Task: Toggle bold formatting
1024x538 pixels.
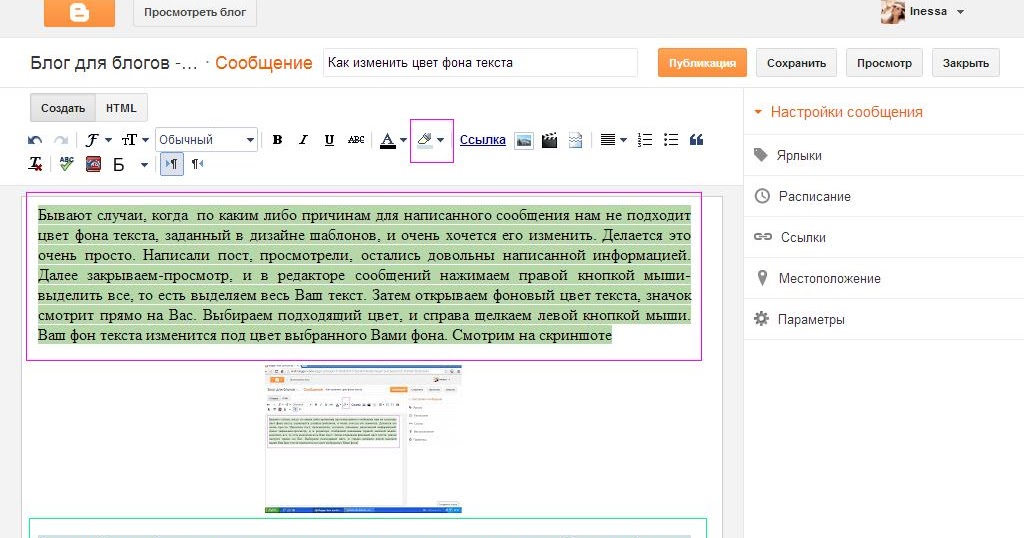Action: 278,140
